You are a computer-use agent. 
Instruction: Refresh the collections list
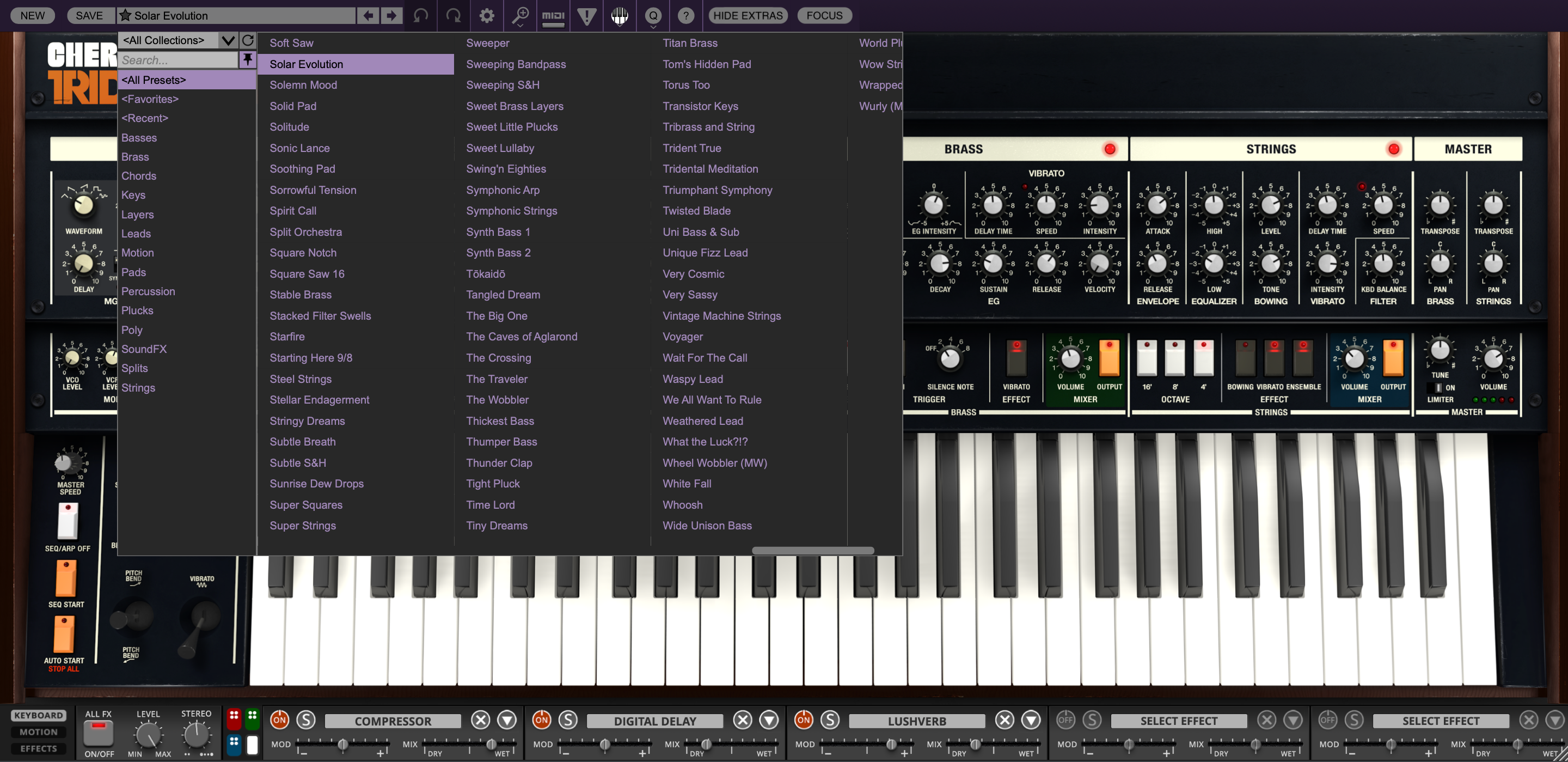click(248, 40)
